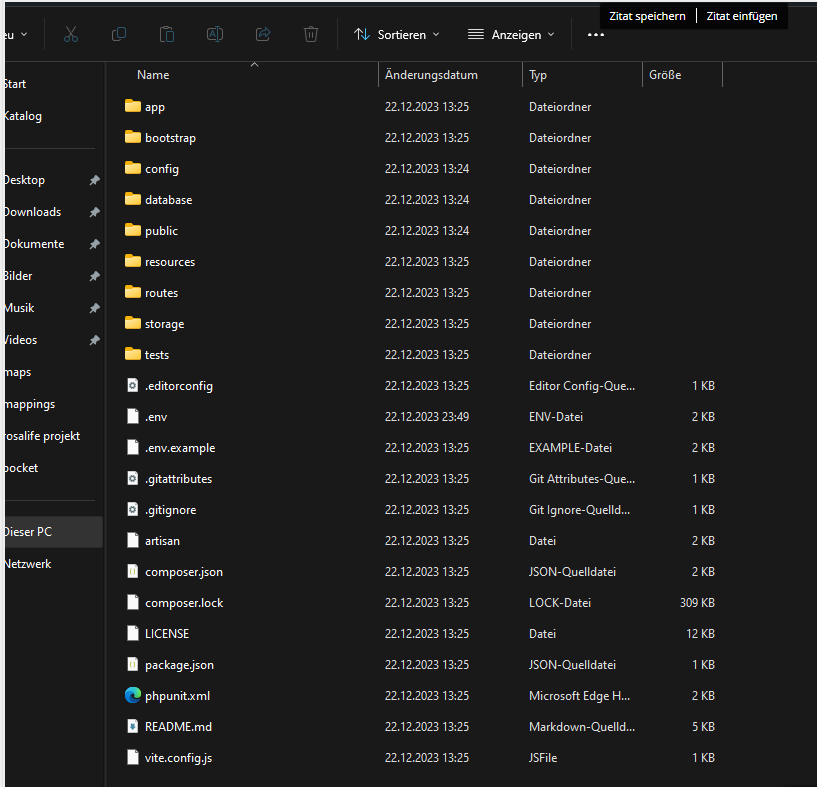Image resolution: width=817 pixels, height=787 pixels.
Task: Select the phpunit.xml Edge file icon
Action: point(133,695)
